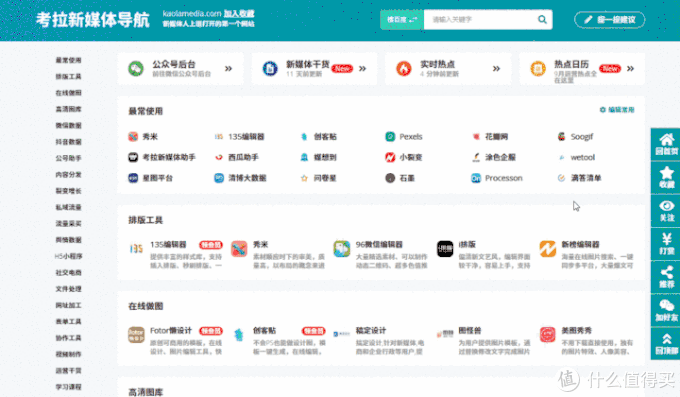The height and width of the screenshot is (397, 680).
Task: Open 秀米 in frequently used list
Action: click(x=143, y=137)
